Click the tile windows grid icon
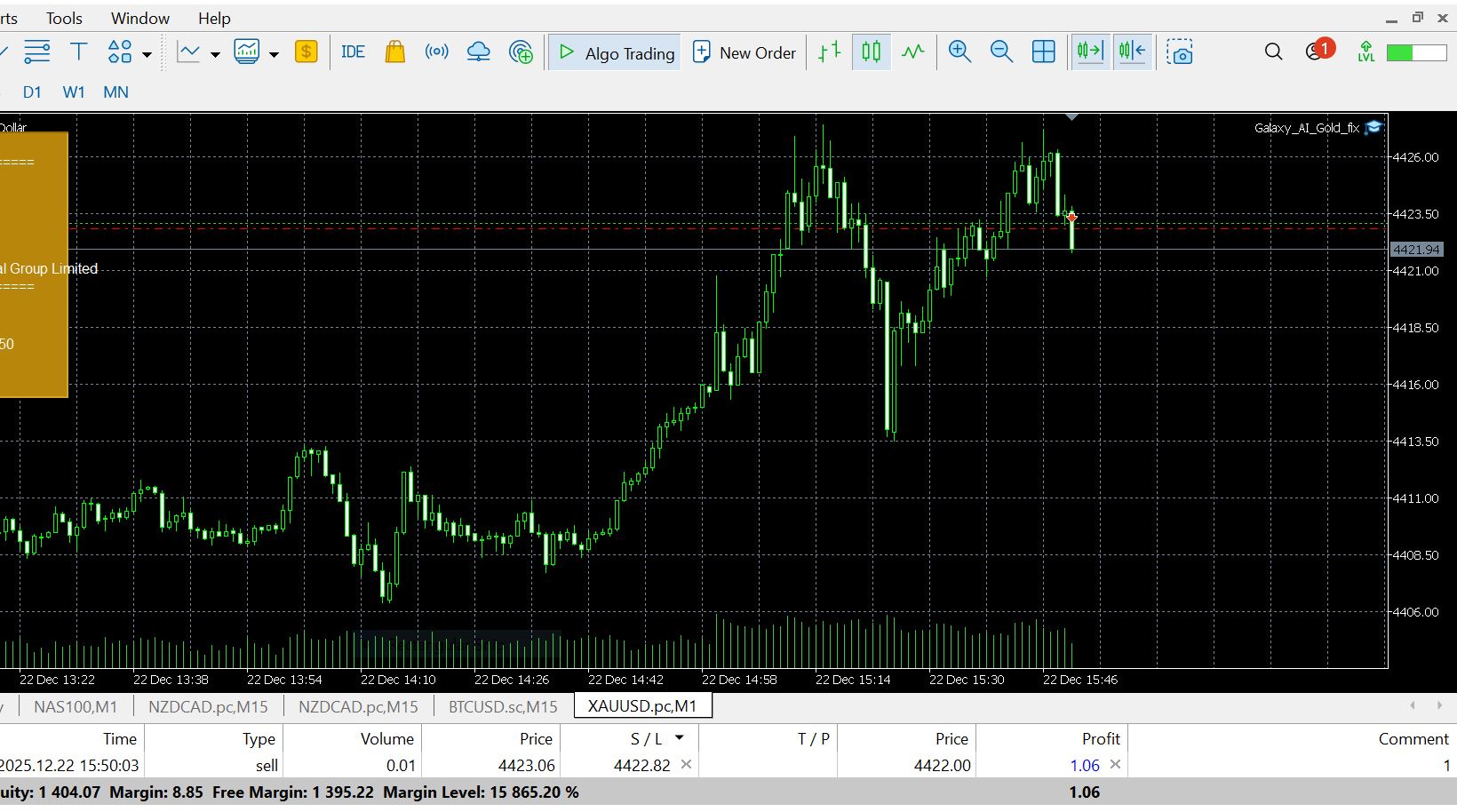This screenshot has width=1457, height=812. [x=1043, y=52]
